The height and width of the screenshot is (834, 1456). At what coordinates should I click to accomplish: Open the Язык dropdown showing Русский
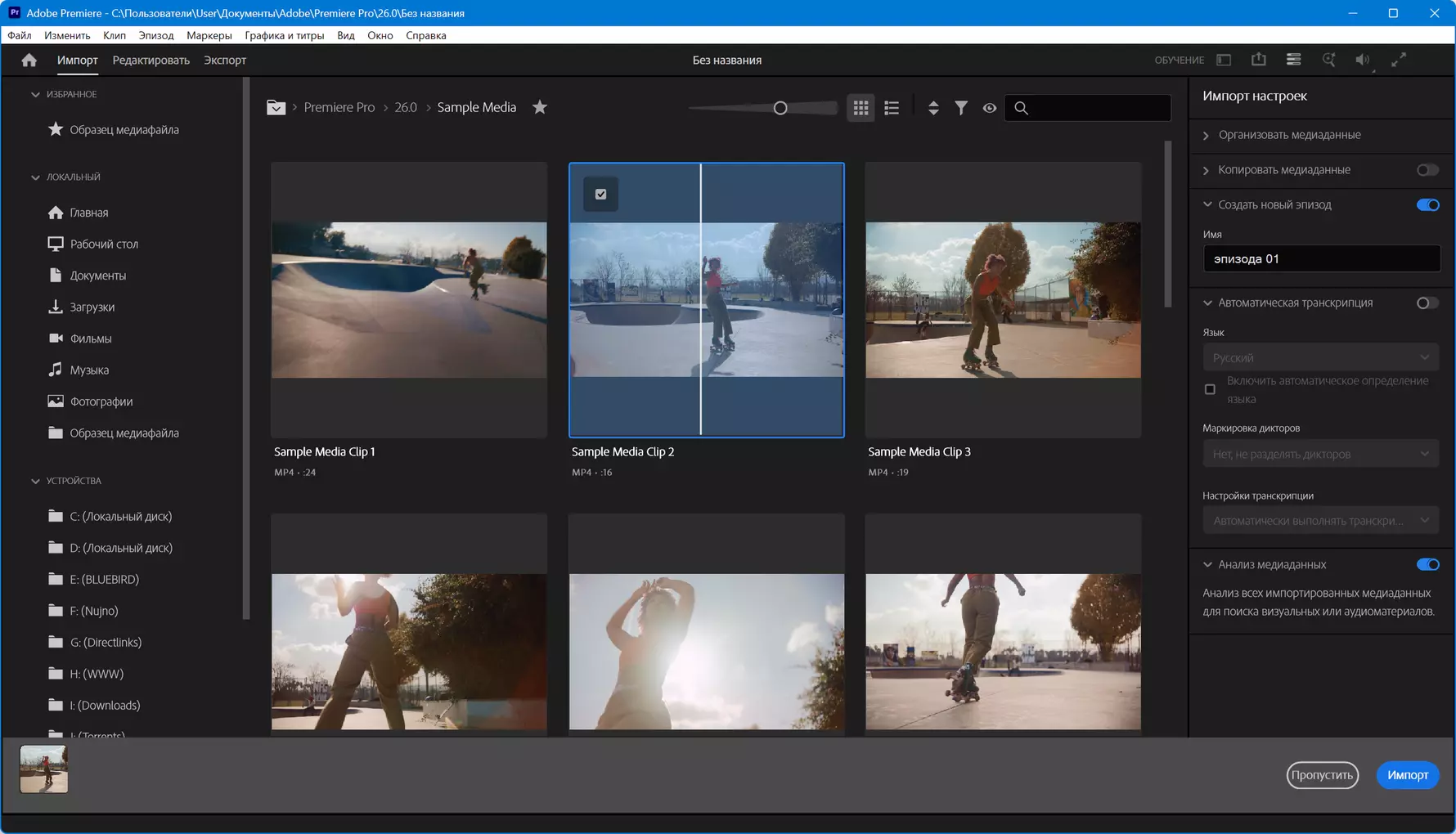pos(1320,358)
